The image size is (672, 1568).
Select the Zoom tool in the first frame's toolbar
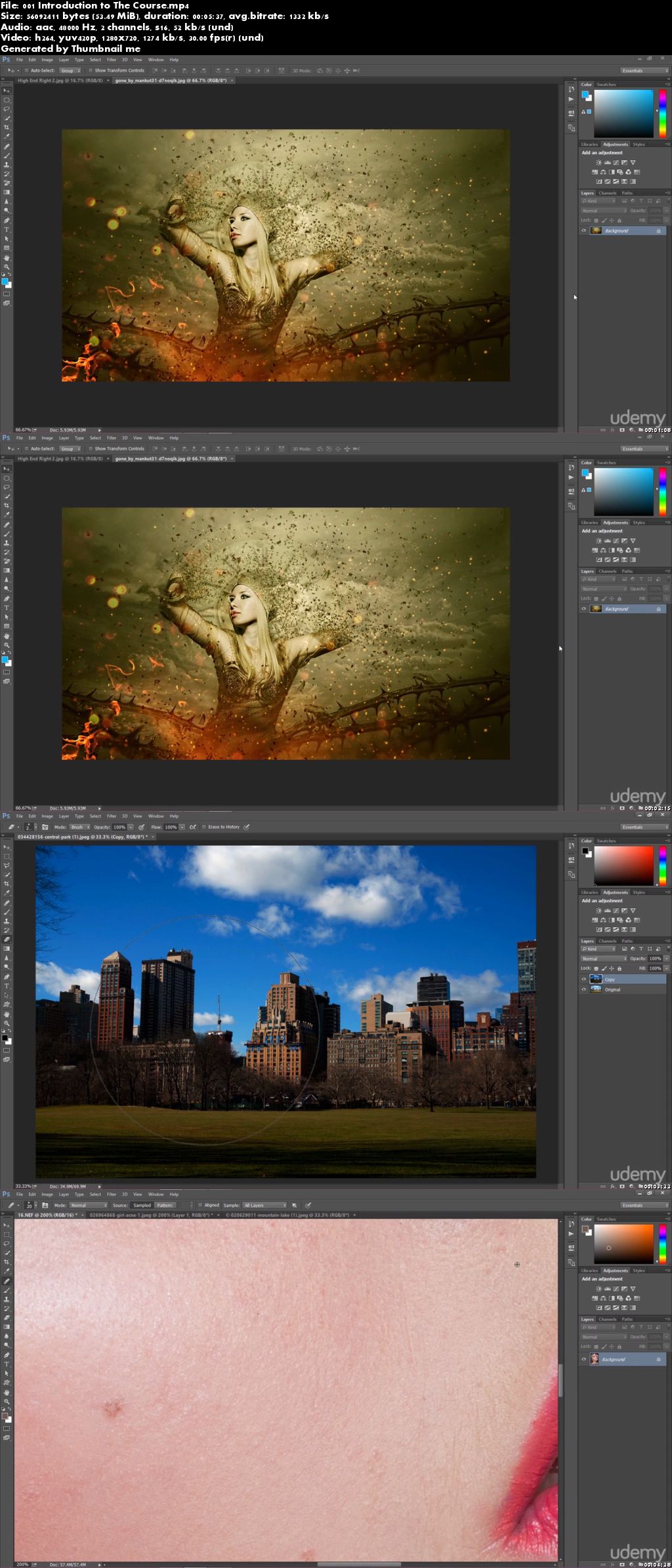7,267
